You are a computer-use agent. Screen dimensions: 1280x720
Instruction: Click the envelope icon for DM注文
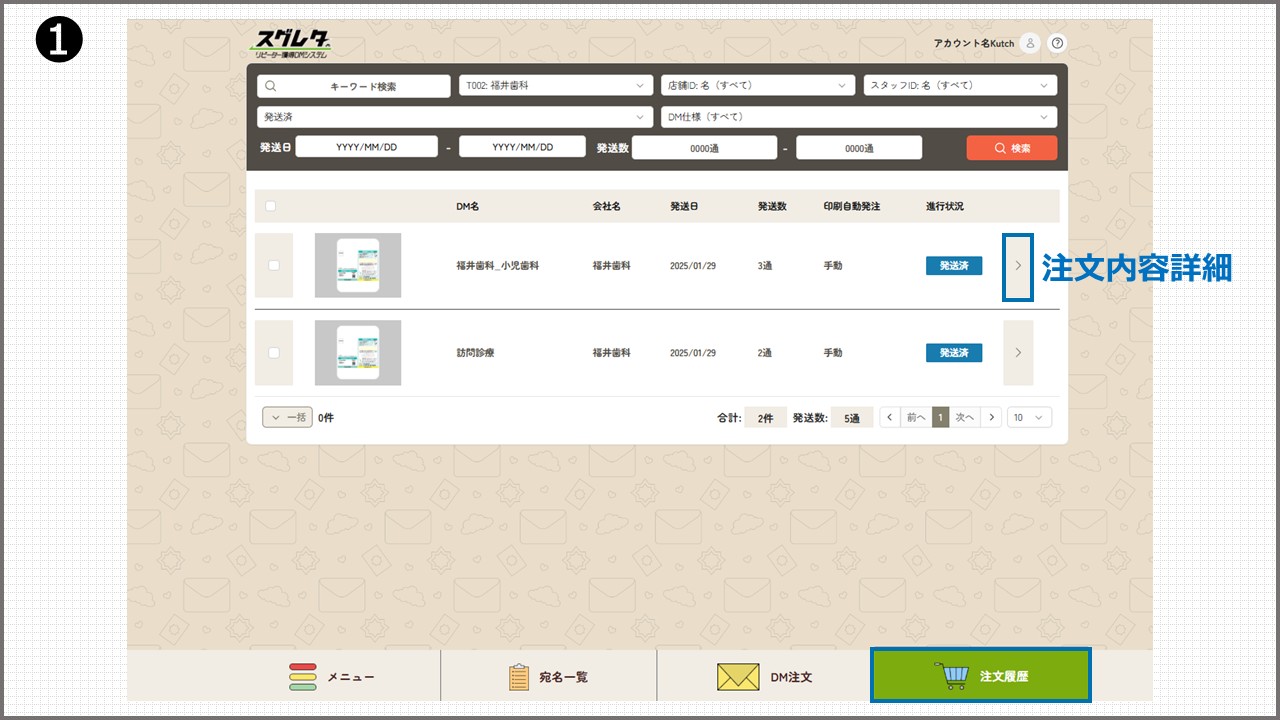[x=738, y=677]
